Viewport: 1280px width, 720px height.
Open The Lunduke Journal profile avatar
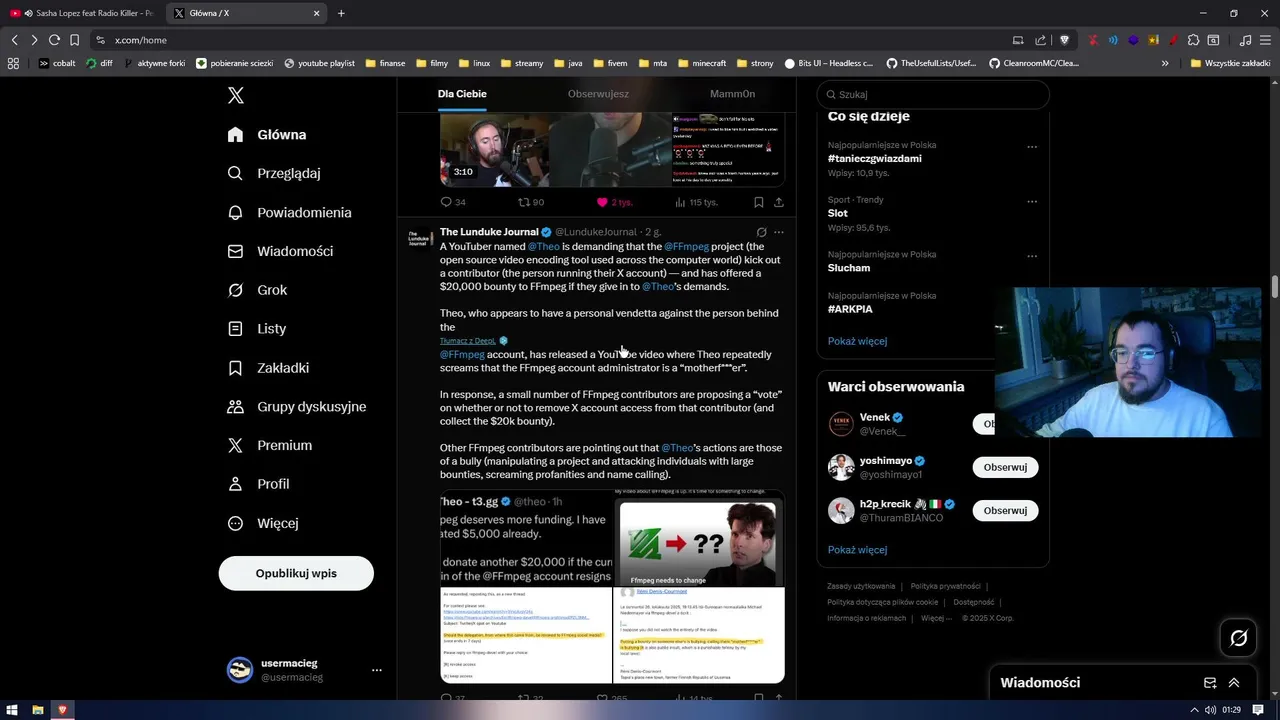[420, 240]
